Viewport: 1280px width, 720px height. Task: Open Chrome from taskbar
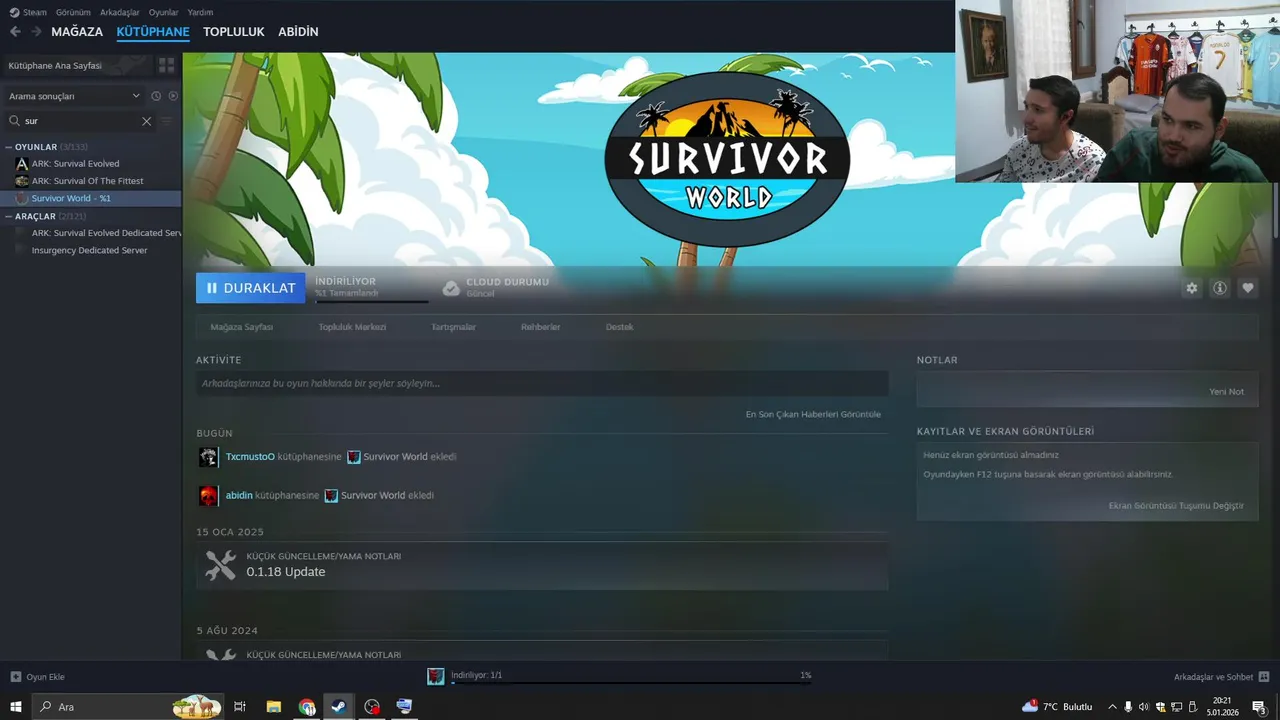coord(306,707)
